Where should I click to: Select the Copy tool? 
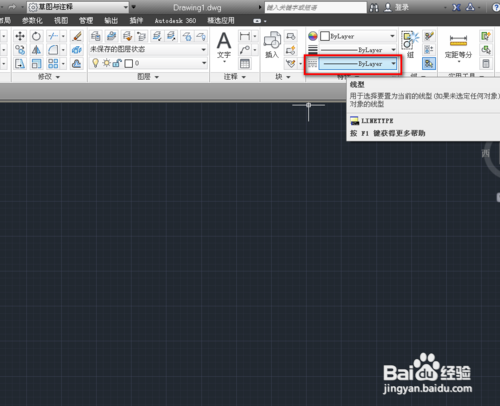click(x=20, y=50)
